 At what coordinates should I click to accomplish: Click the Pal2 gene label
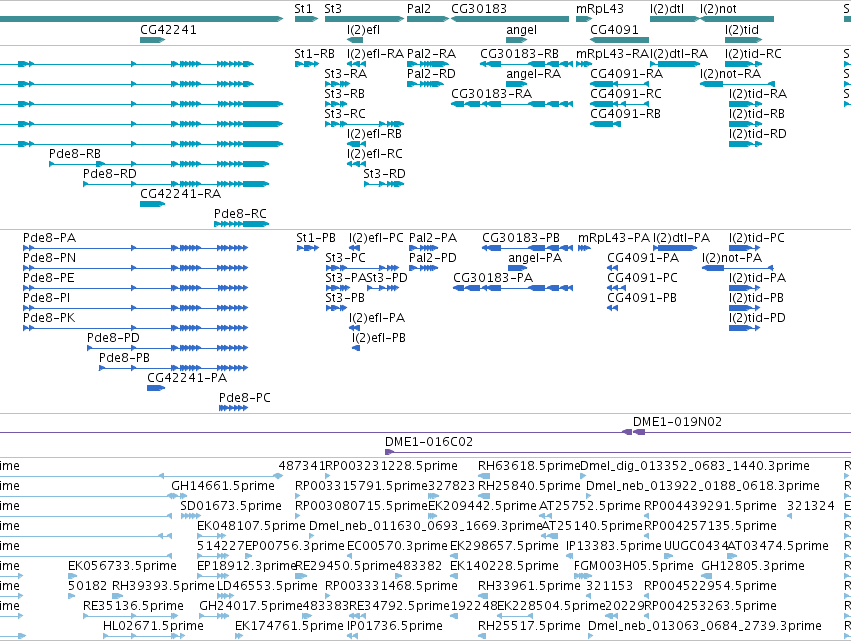tap(419, 9)
